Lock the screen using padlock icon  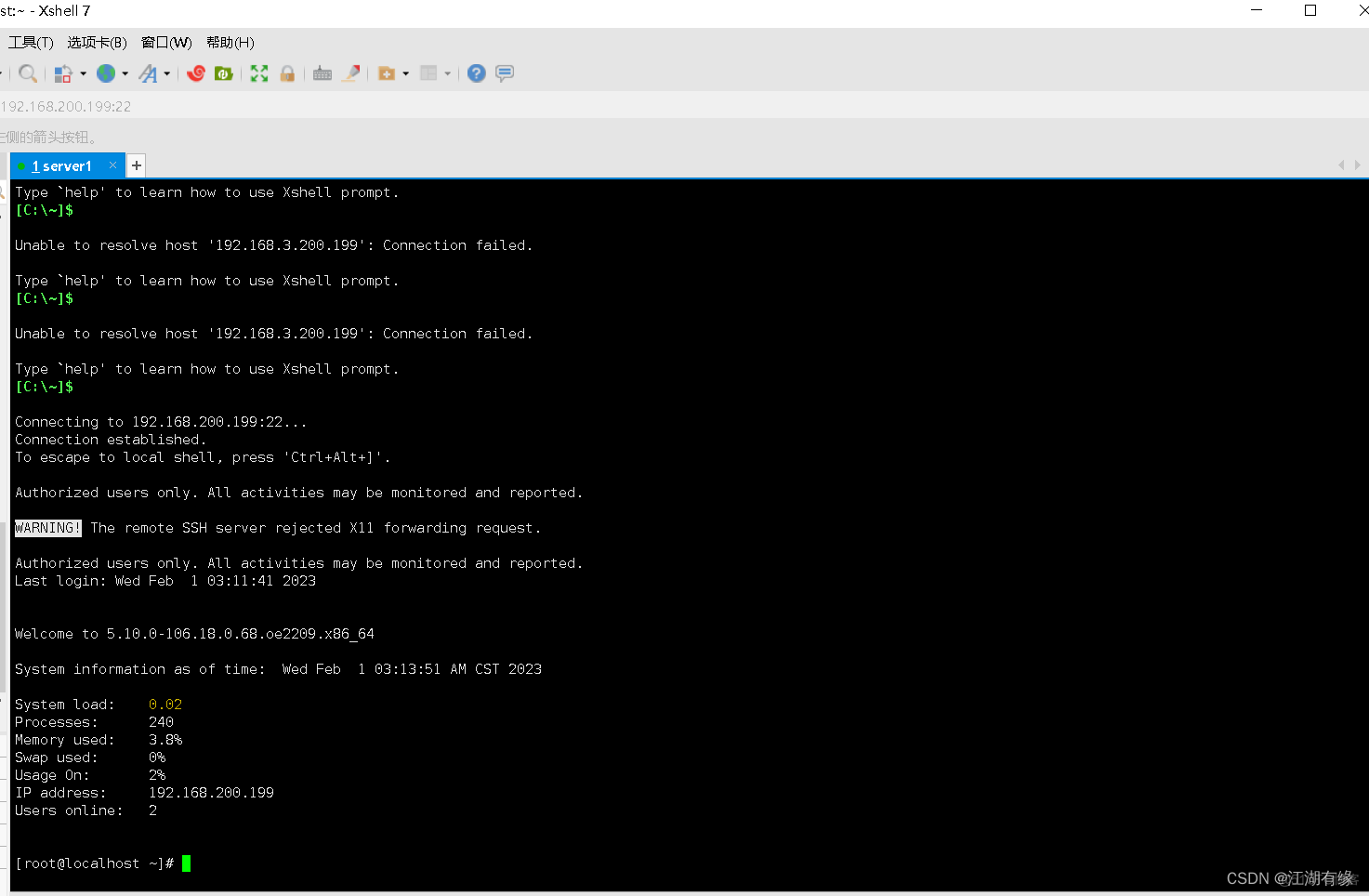click(x=287, y=73)
